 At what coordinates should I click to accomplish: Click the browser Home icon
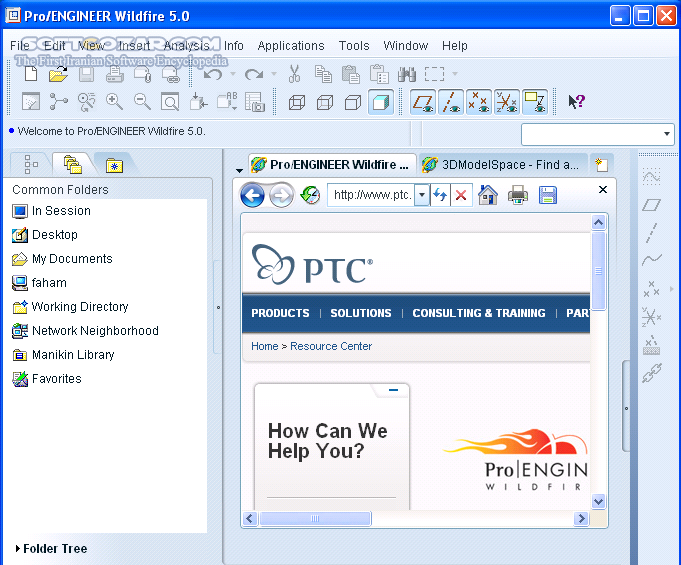pos(488,195)
